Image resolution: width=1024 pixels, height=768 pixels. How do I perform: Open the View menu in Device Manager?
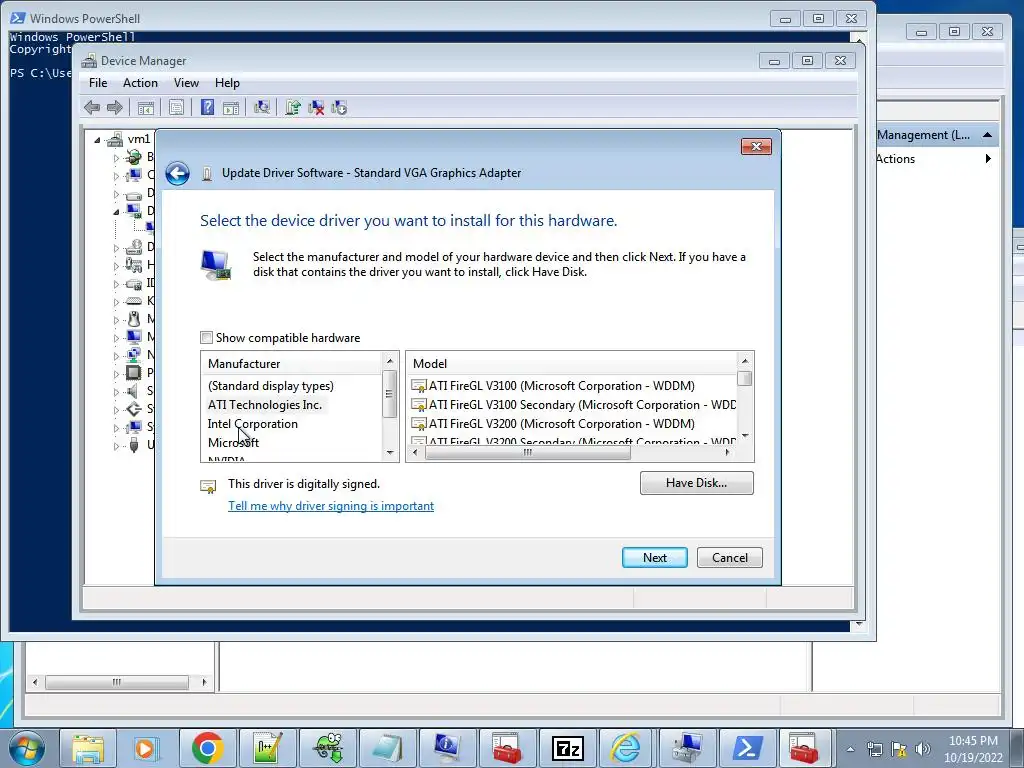tap(186, 83)
